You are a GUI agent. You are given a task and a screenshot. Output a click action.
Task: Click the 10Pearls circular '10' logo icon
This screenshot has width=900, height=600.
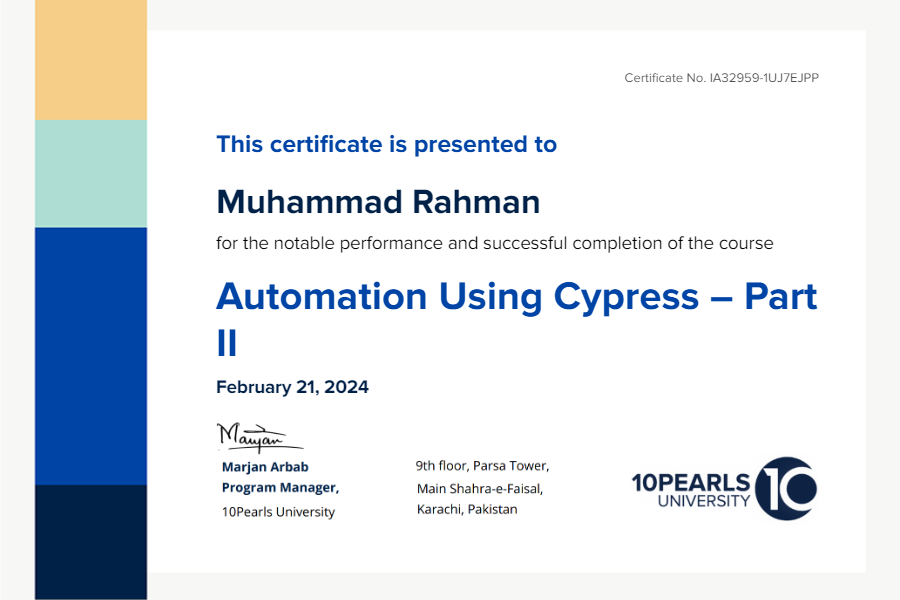coord(786,489)
